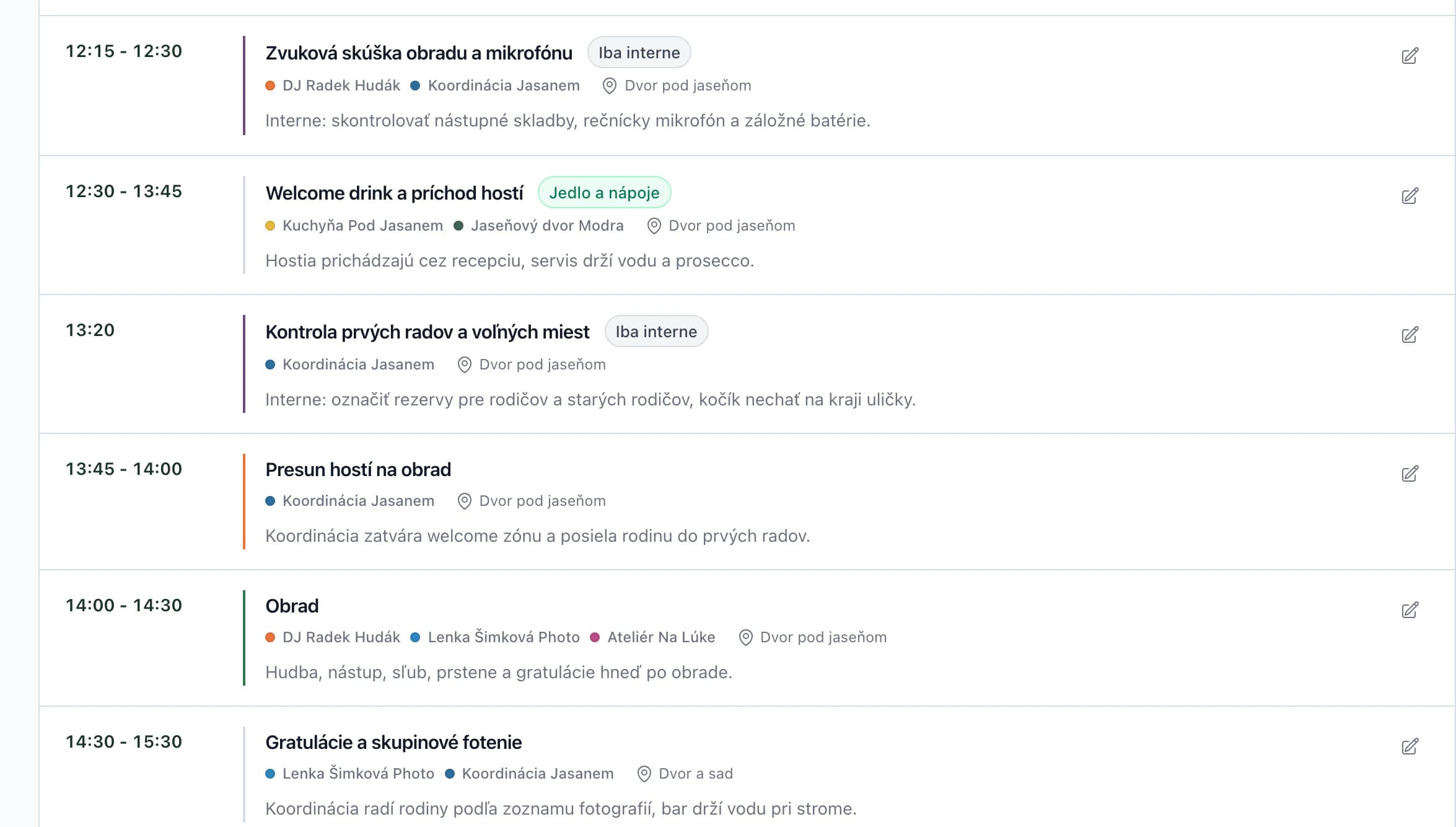This screenshot has width=1456, height=827.
Task: Click the 14:00 - 14:30 time slot
Action: [124, 605]
